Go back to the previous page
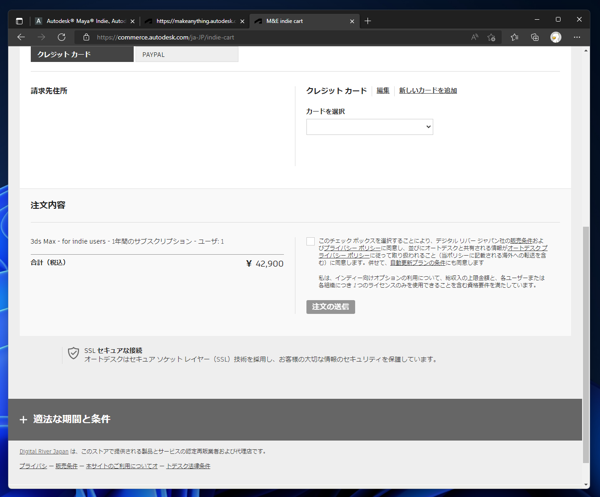The width and height of the screenshot is (600, 497). pyautogui.click(x=21, y=37)
